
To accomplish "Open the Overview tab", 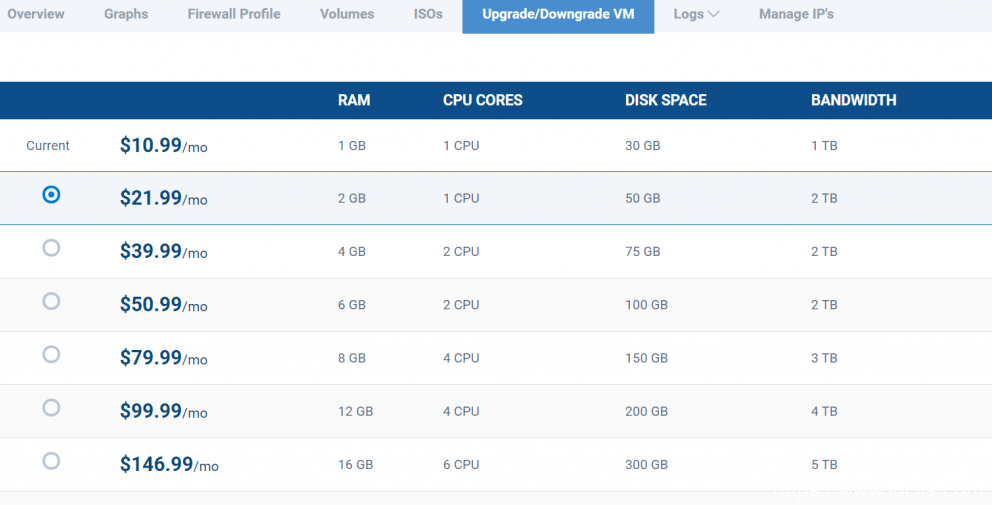I will 36,14.
